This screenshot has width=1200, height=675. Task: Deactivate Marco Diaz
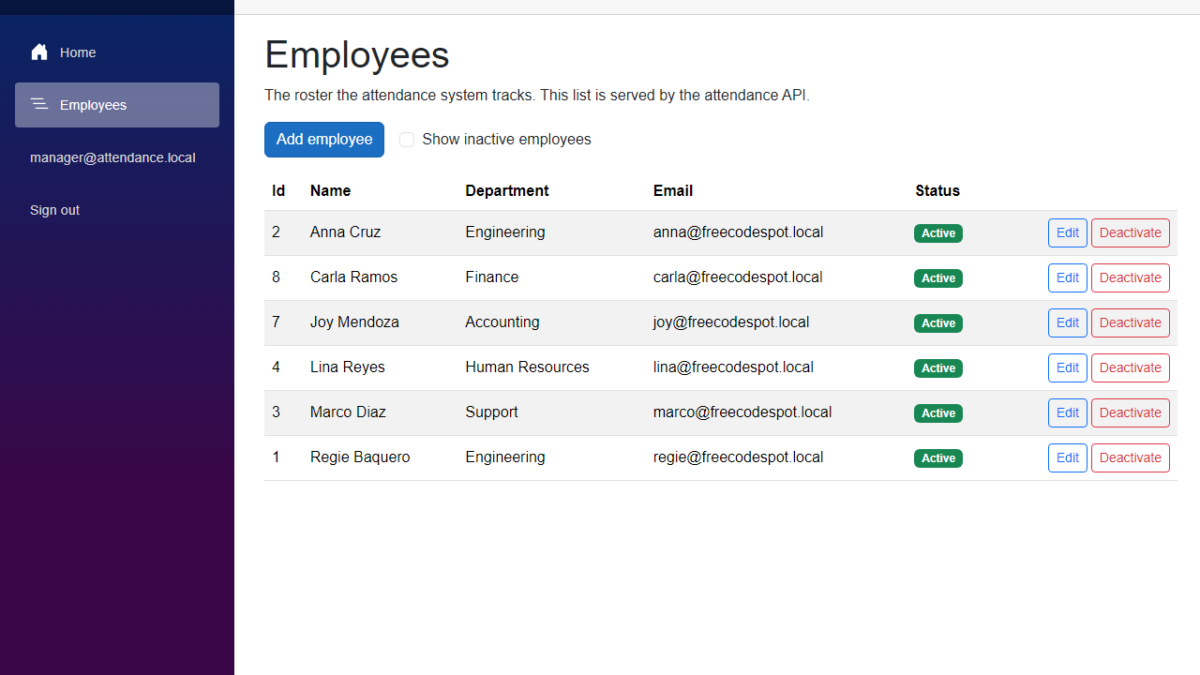[1130, 413]
